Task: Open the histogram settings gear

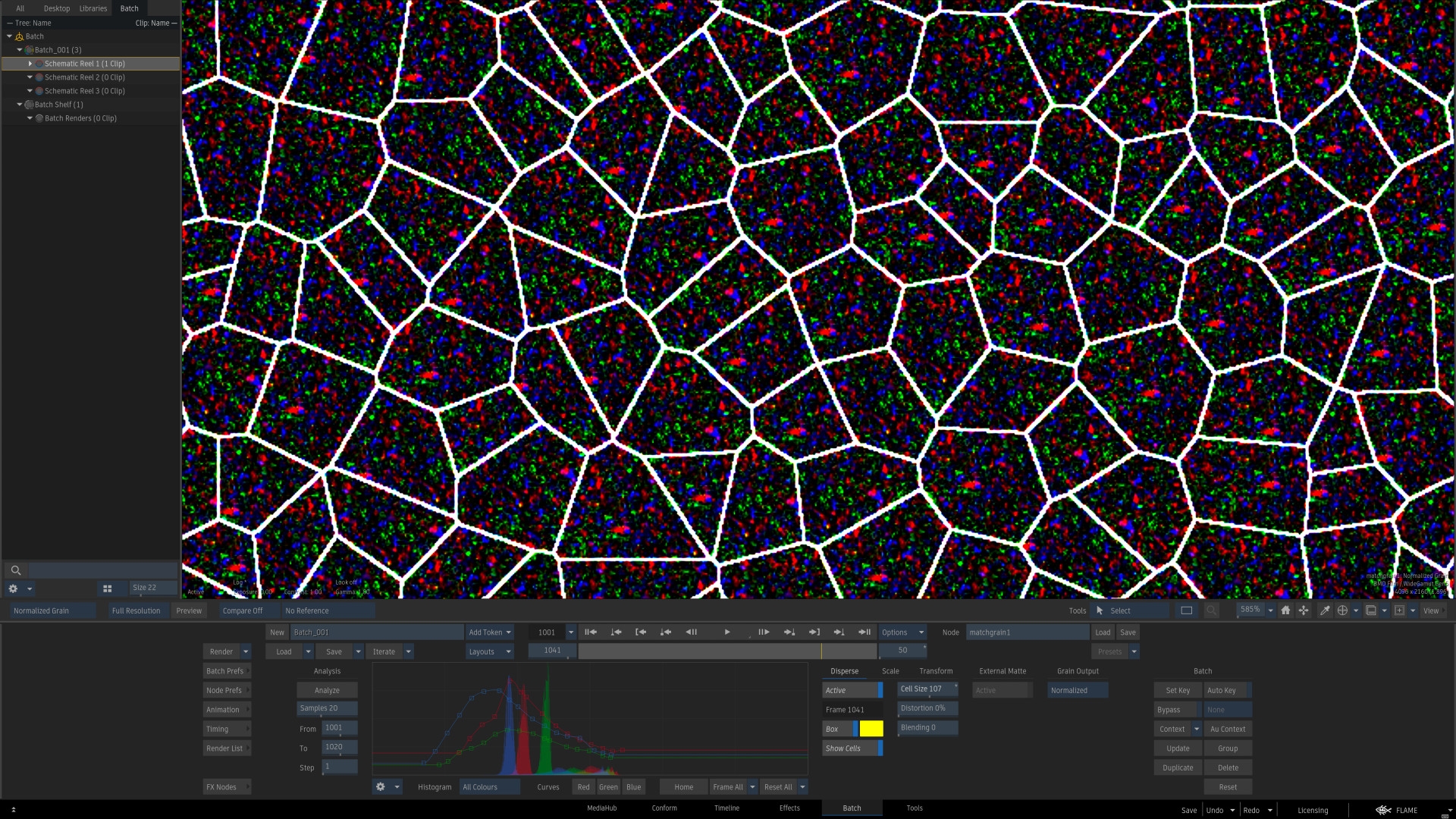Action: point(381,787)
